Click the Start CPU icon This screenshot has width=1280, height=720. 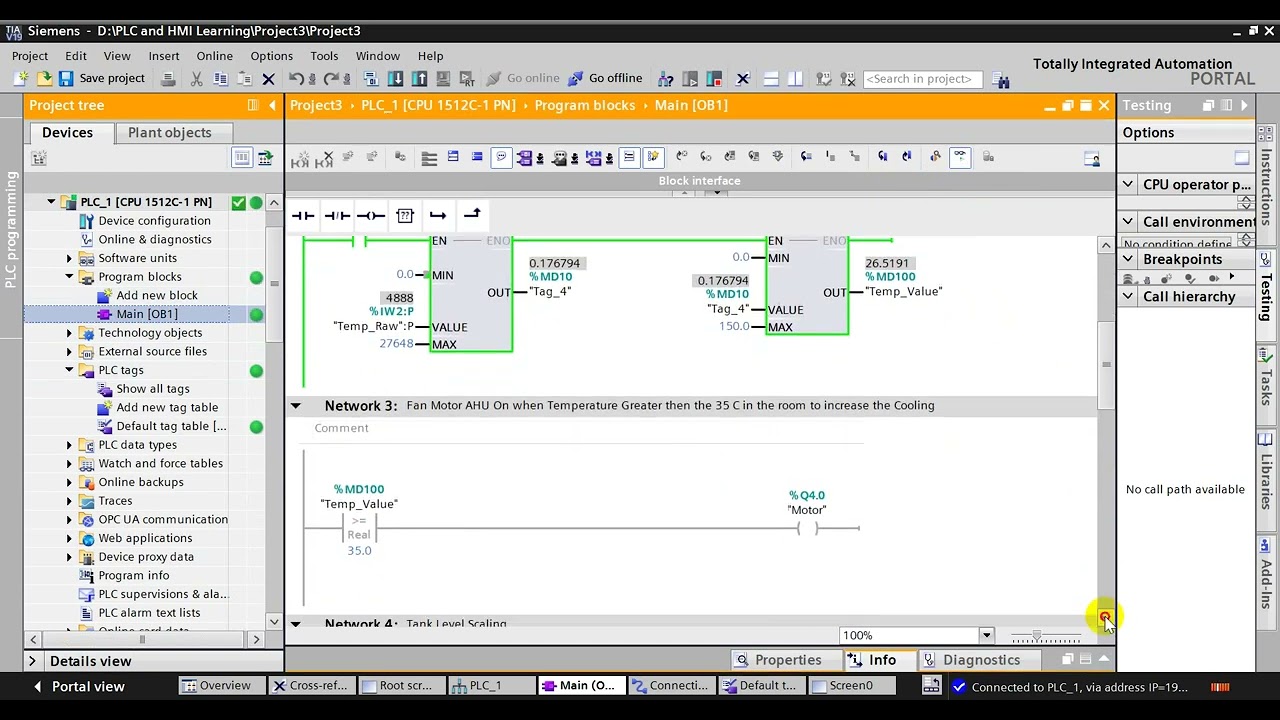pyautogui.click(x=690, y=78)
